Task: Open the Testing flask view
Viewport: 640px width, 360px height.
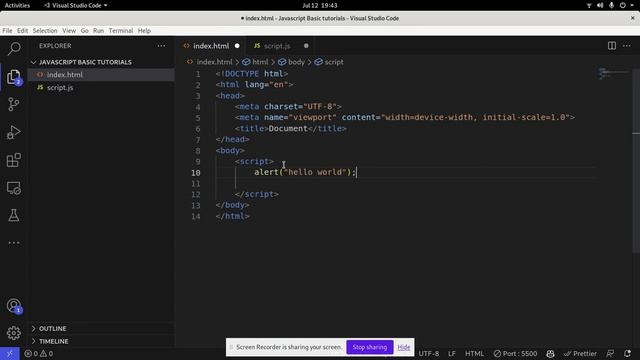Action: (14, 216)
